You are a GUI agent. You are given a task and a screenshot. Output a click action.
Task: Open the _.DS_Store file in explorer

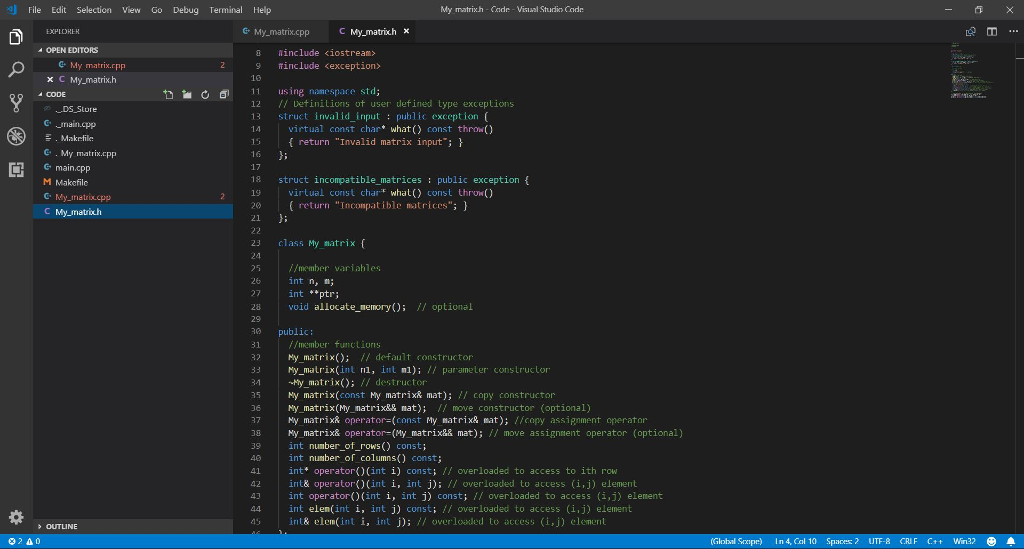[133, 109]
